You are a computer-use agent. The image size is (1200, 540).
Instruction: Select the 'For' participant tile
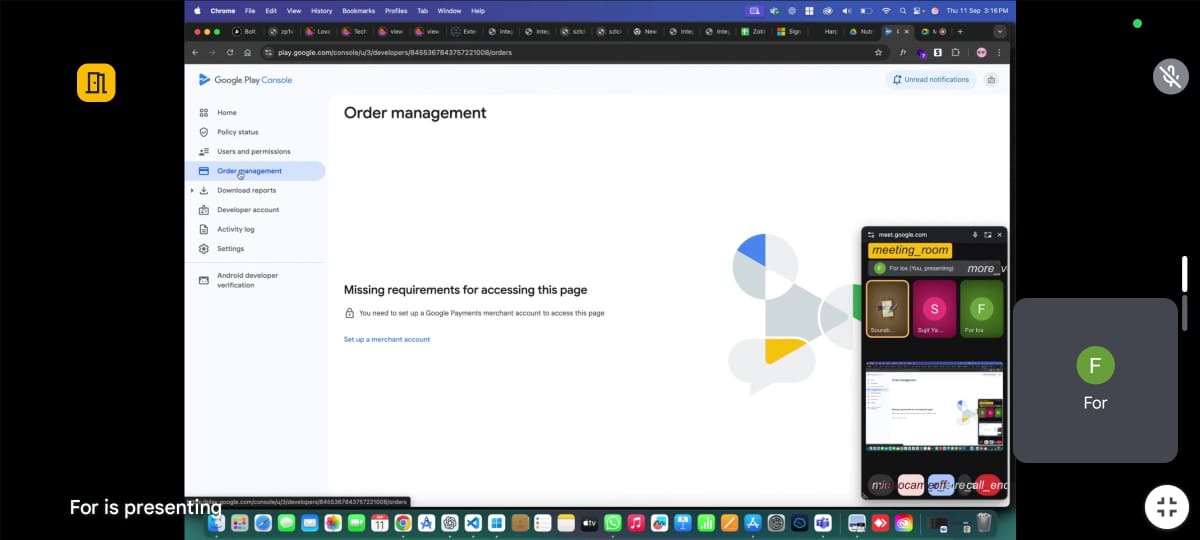(1095, 380)
